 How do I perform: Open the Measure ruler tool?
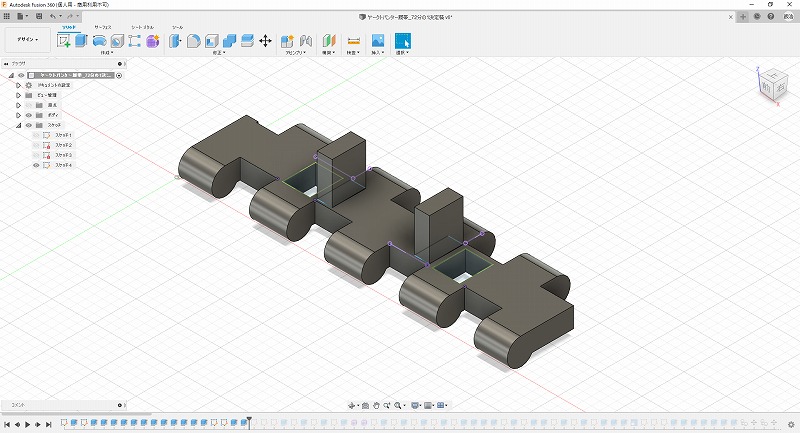[353, 41]
